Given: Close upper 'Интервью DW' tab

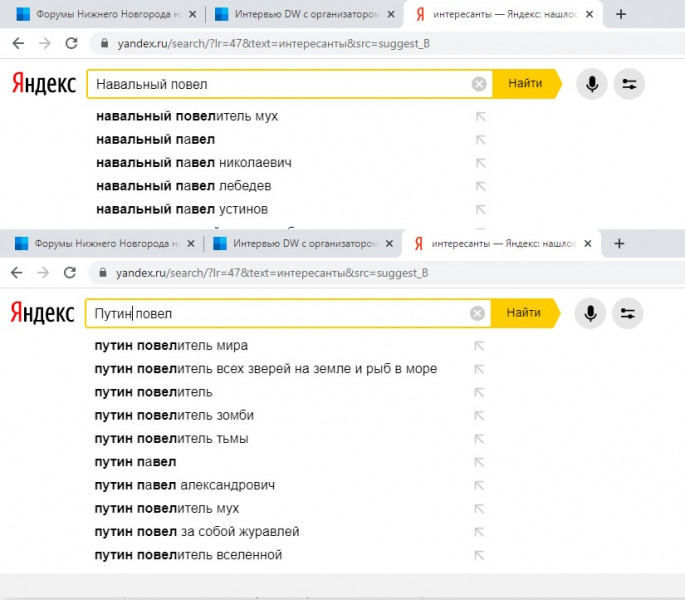Looking at the screenshot, I should point(391,14).
